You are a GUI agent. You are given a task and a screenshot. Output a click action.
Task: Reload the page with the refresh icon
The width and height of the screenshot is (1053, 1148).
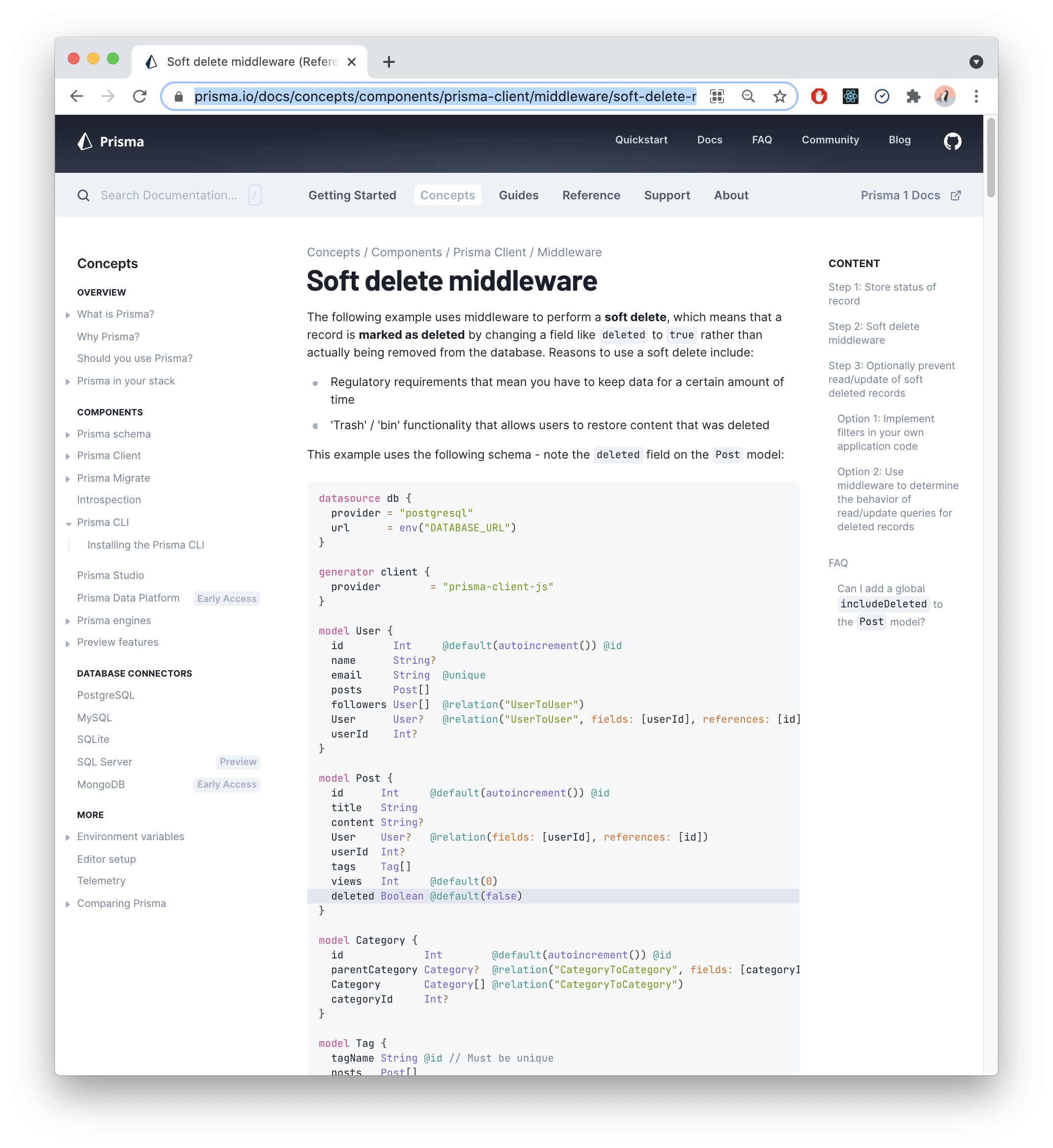click(x=140, y=96)
